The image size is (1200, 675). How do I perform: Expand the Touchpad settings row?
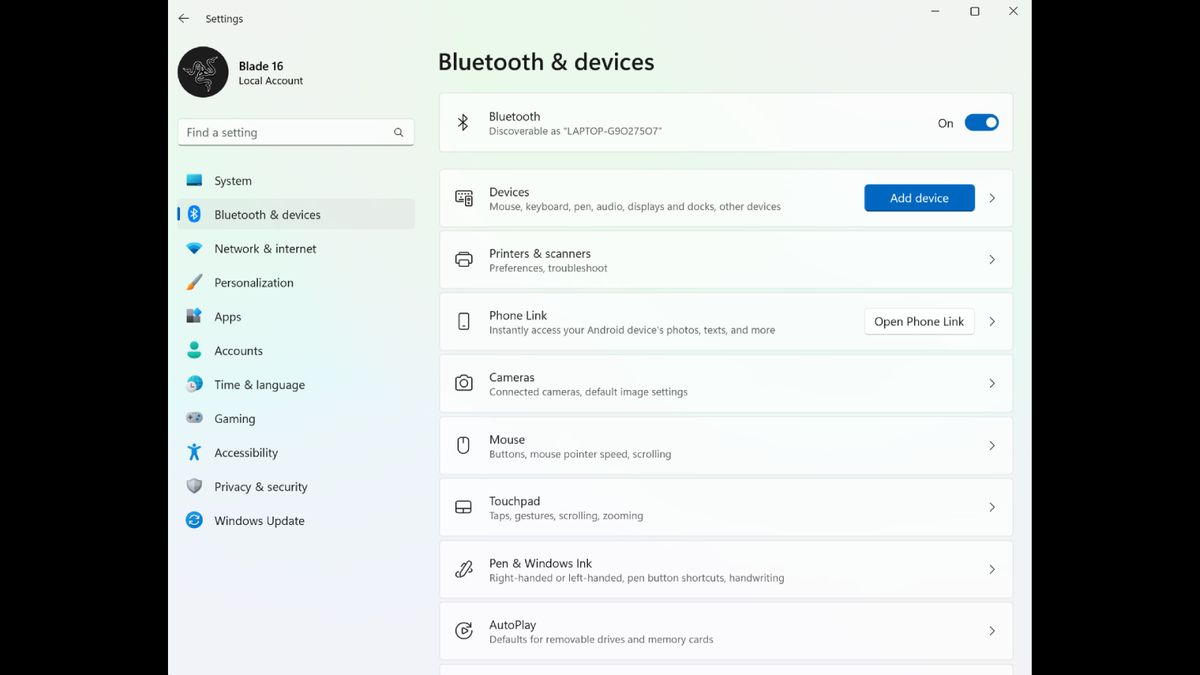point(991,507)
